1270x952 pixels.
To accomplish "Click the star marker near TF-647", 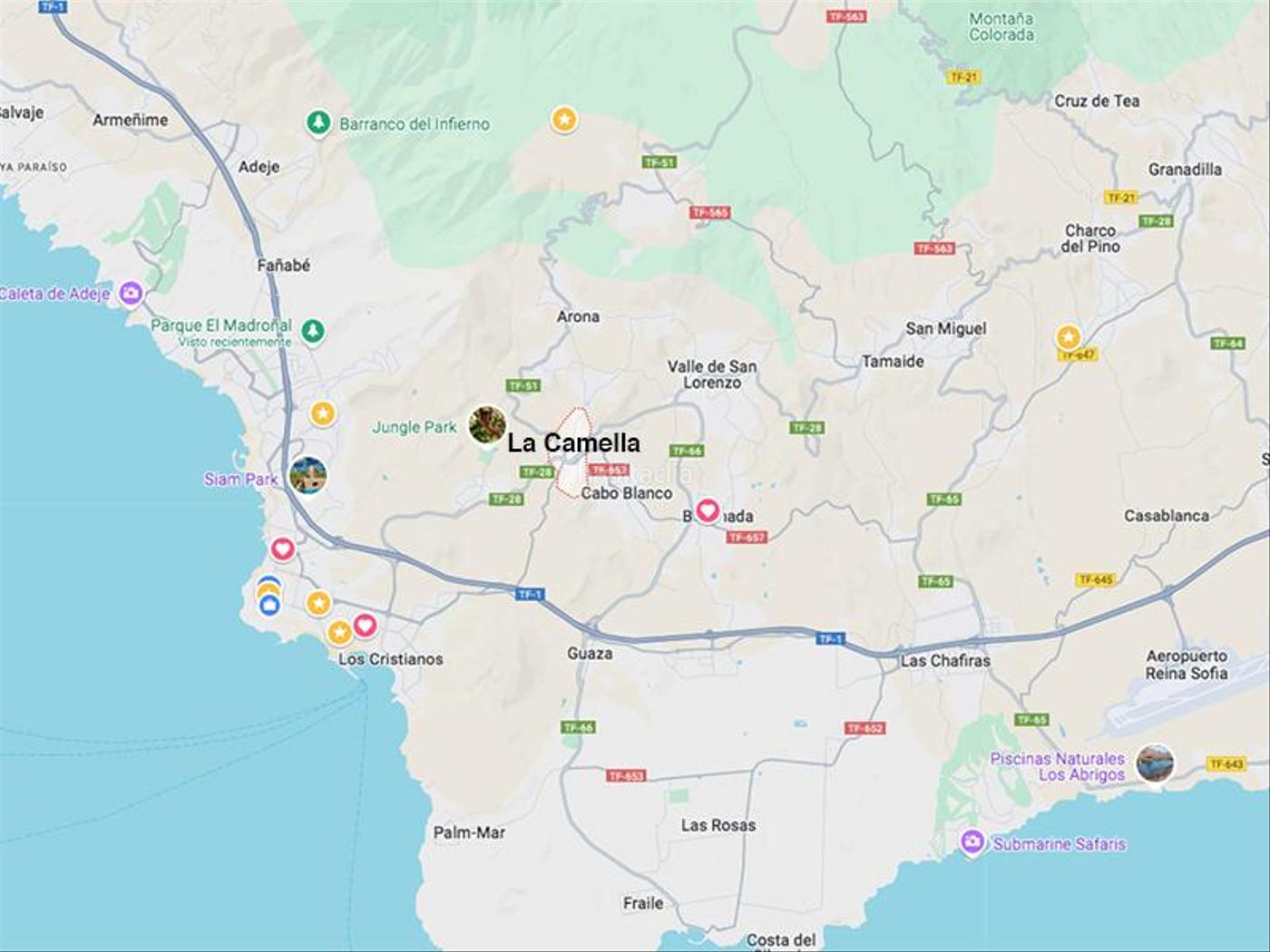I will [1069, 337].
